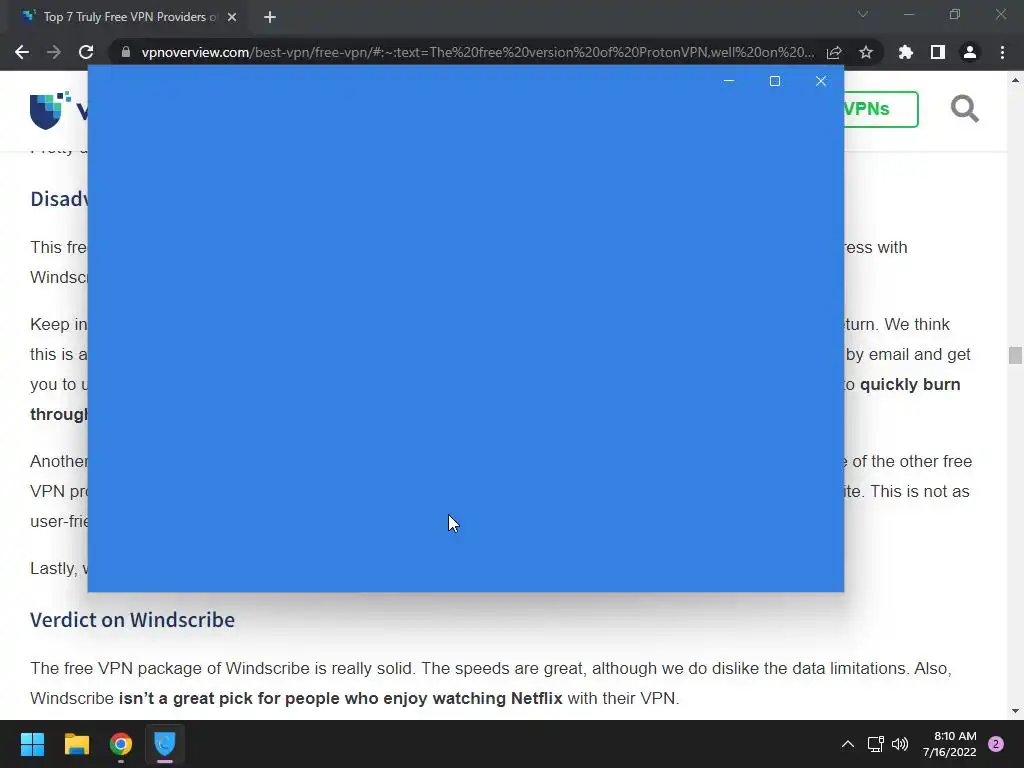Open File Explorer from taskbar

coord(76,744)
